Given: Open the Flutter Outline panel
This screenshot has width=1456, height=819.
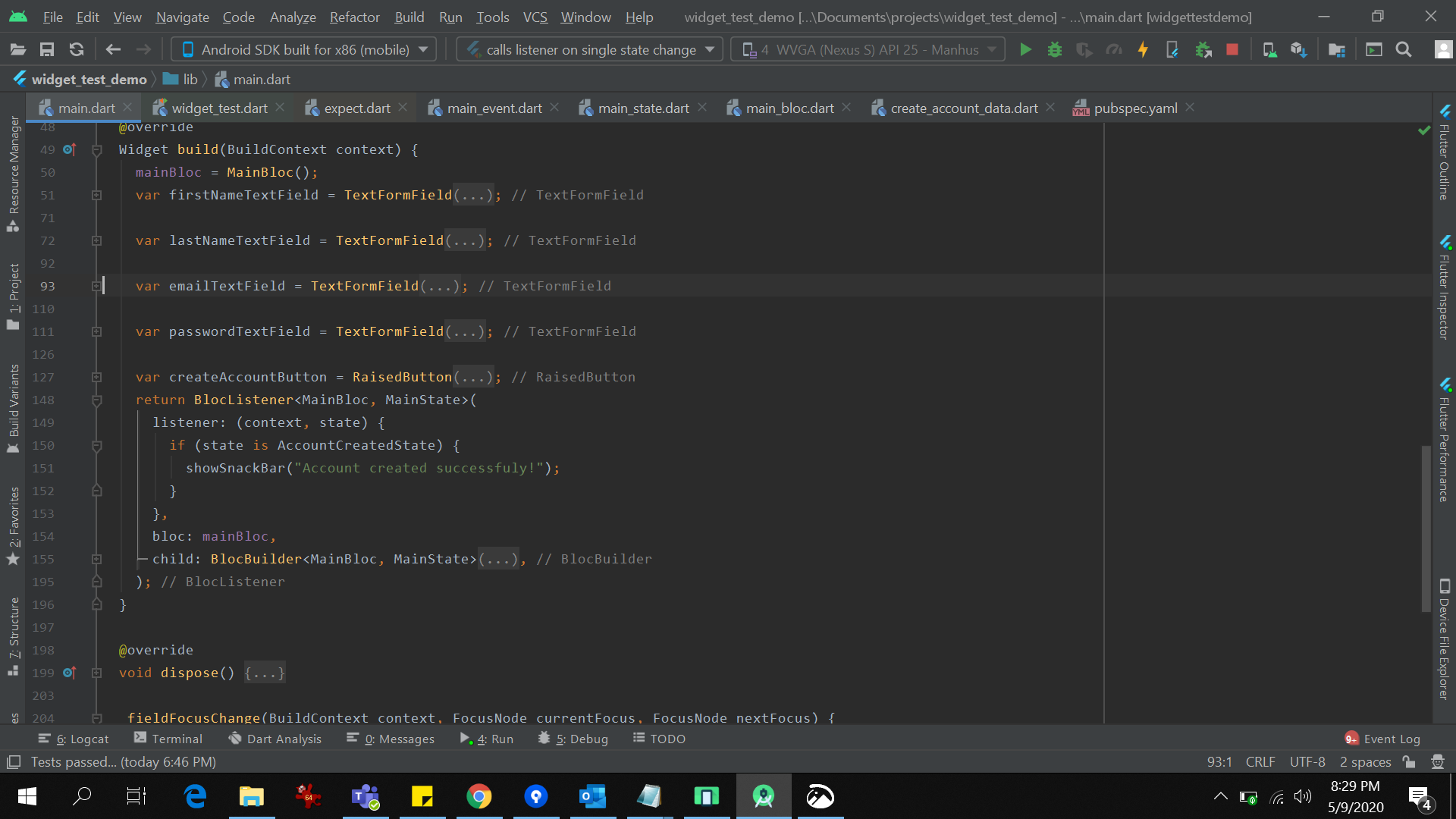Looking at the screenshot, I should tap(1445, 159).
